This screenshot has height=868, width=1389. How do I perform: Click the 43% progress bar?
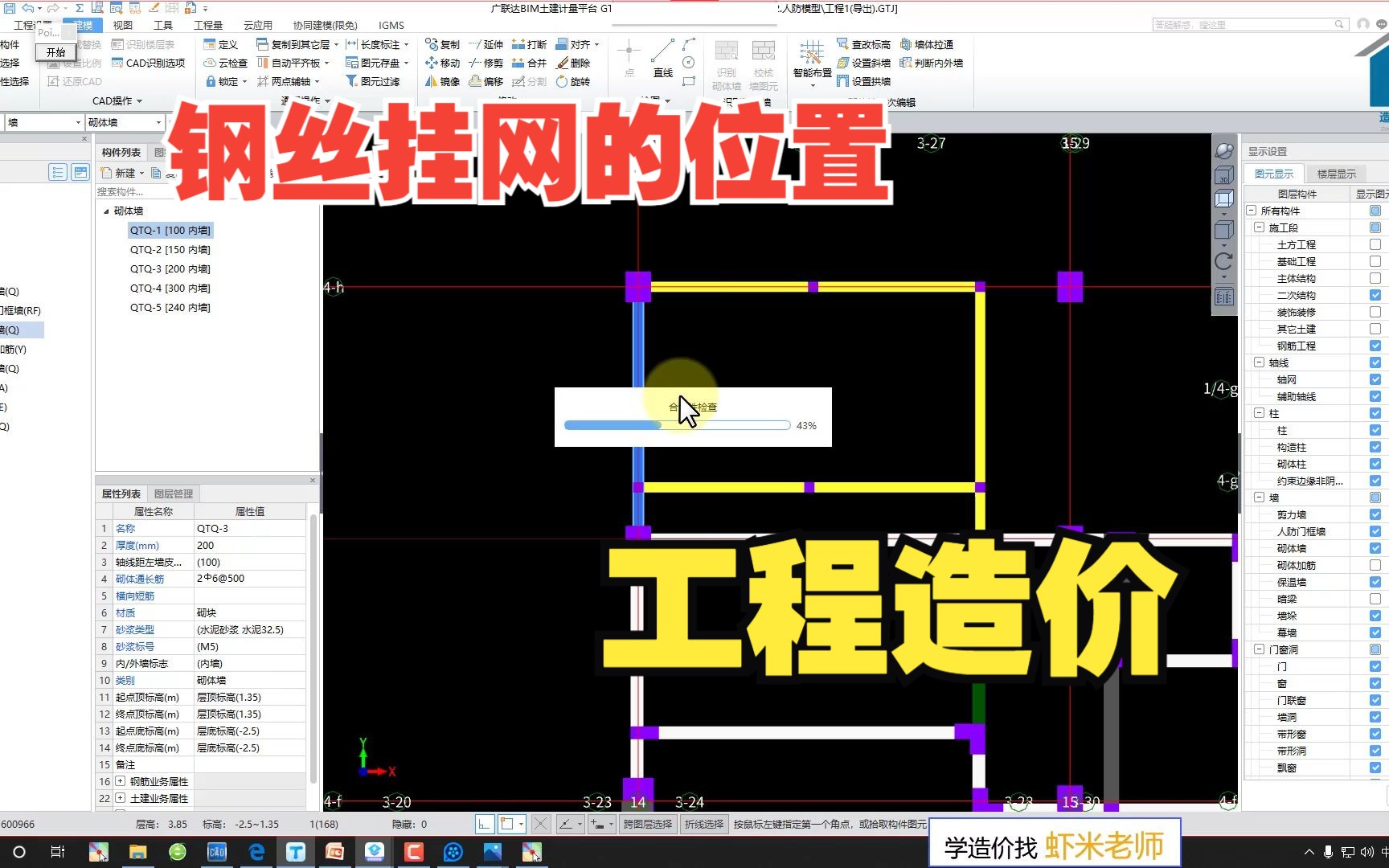coord(677,425)
